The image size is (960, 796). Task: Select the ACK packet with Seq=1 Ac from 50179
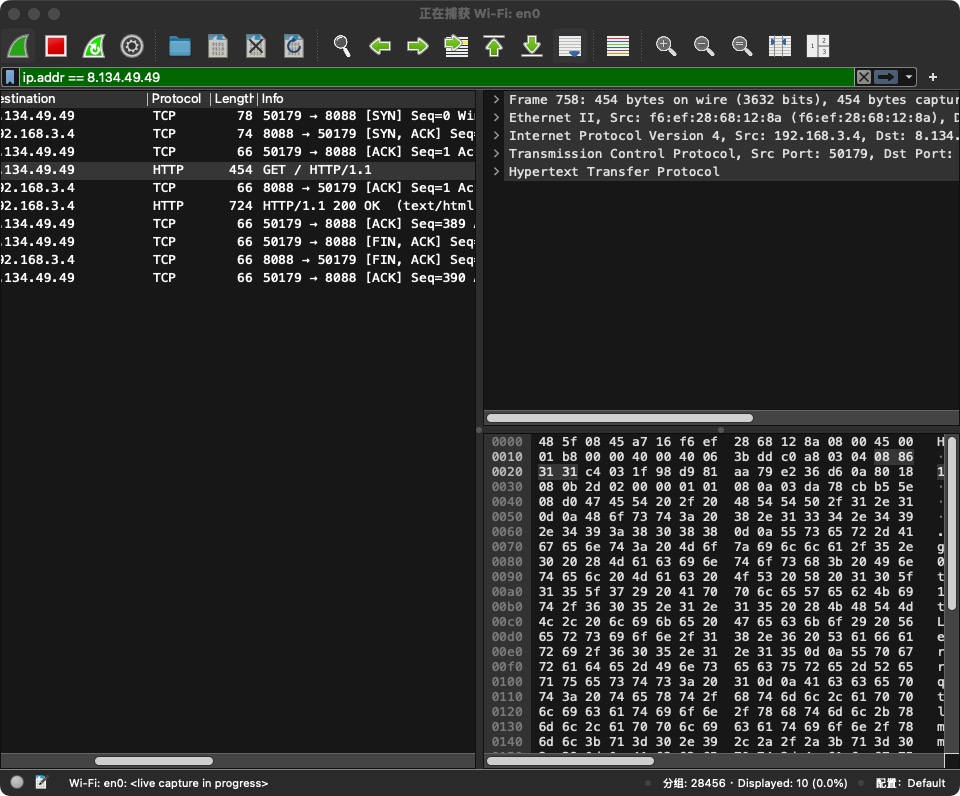pos(238,152)
